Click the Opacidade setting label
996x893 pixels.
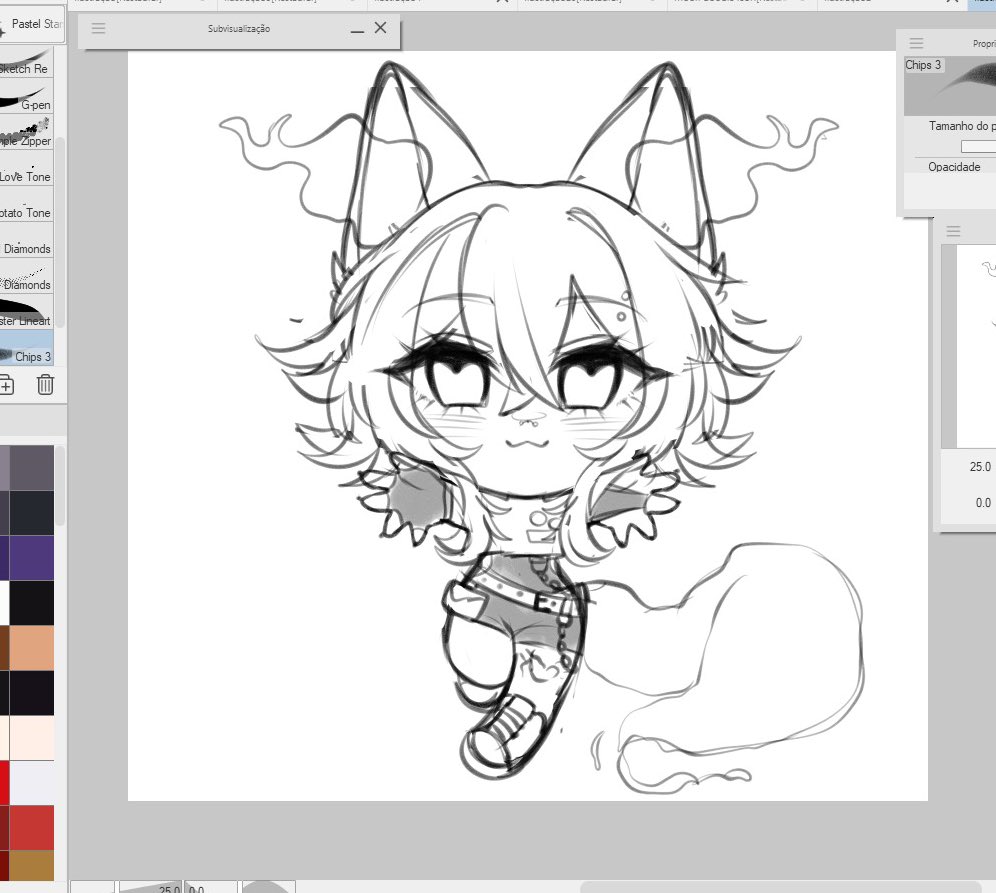954,167
